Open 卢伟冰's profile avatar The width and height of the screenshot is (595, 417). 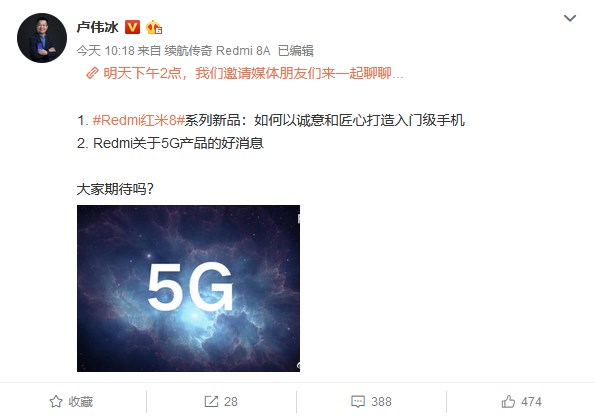(x=42, y=38)
